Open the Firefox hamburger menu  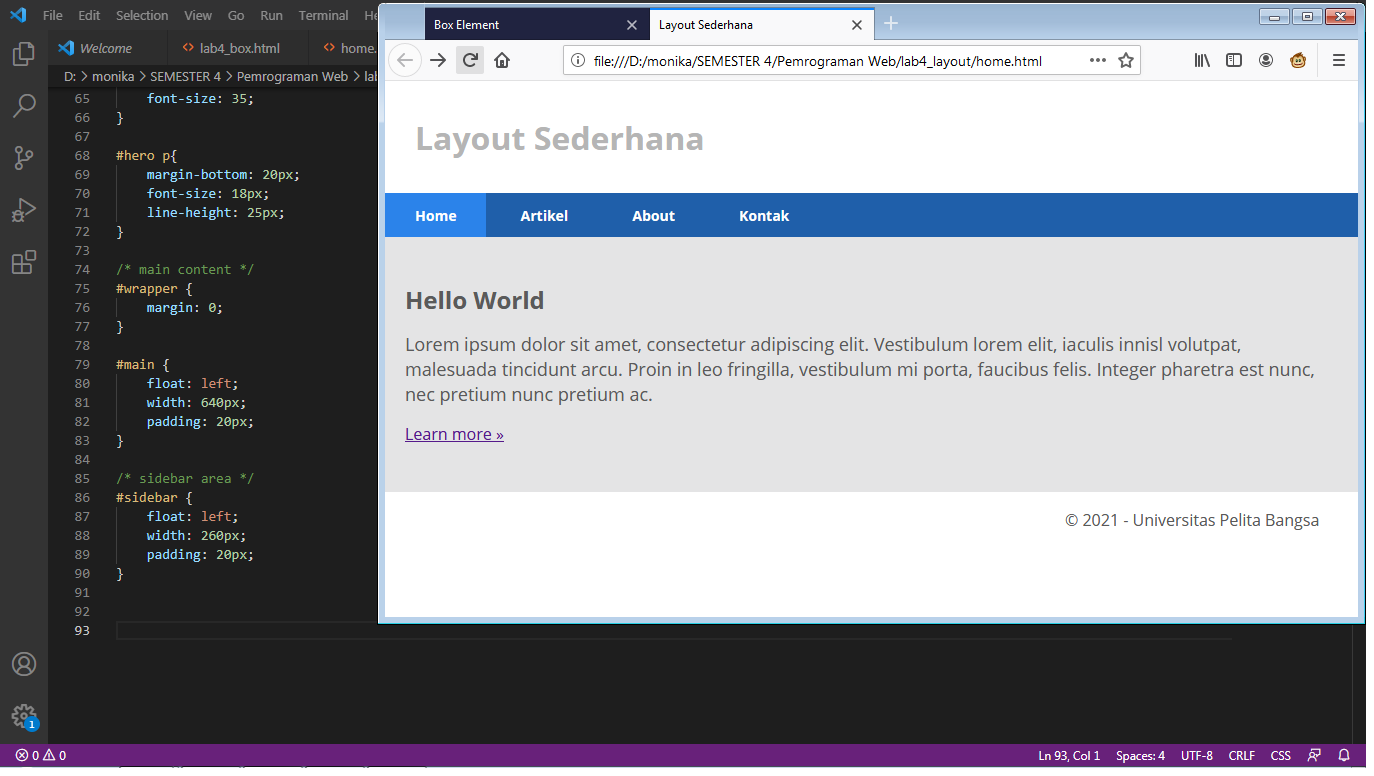[1339, 60]
